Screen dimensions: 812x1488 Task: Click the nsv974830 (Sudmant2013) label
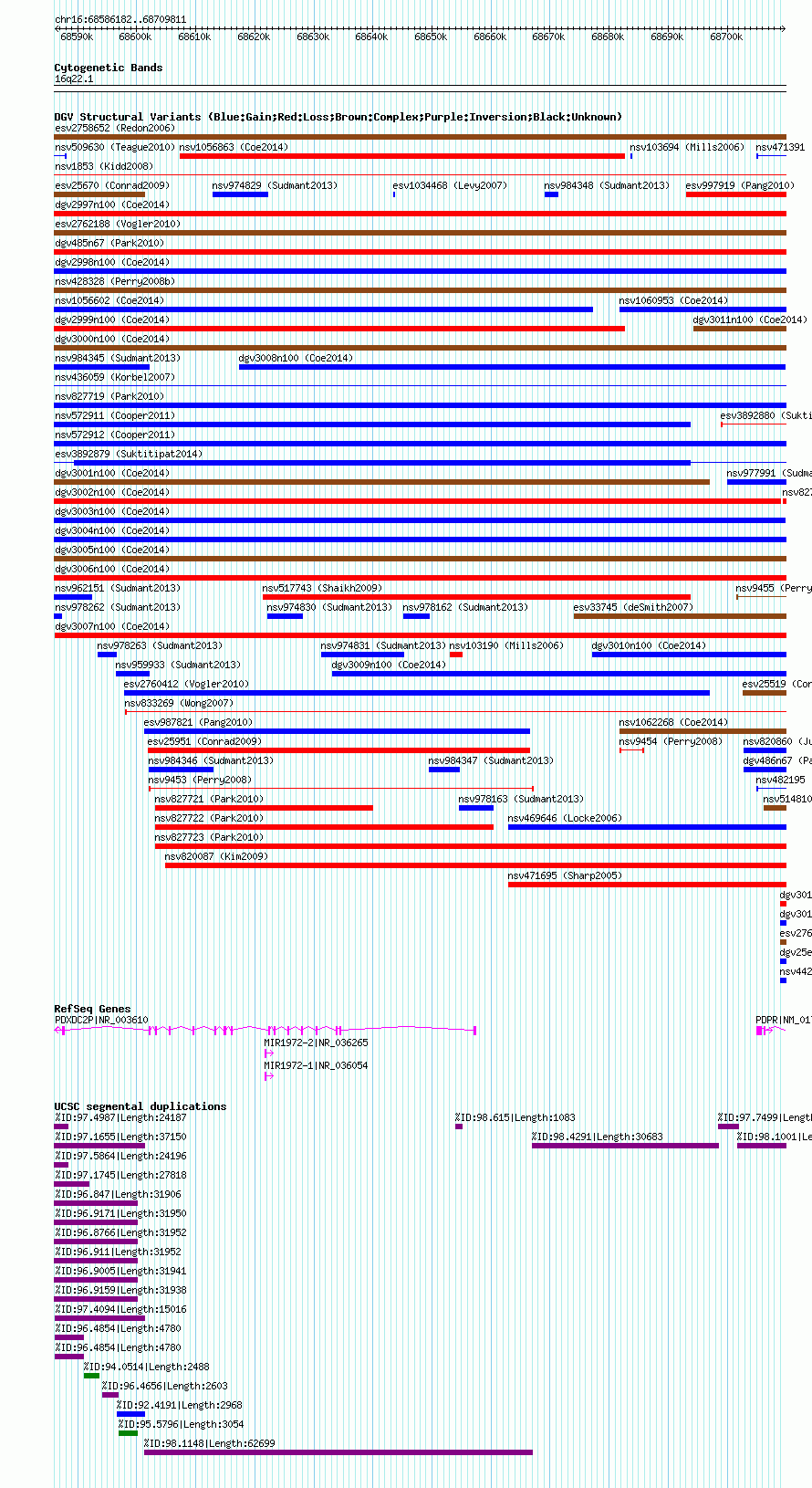coord(329,607)
